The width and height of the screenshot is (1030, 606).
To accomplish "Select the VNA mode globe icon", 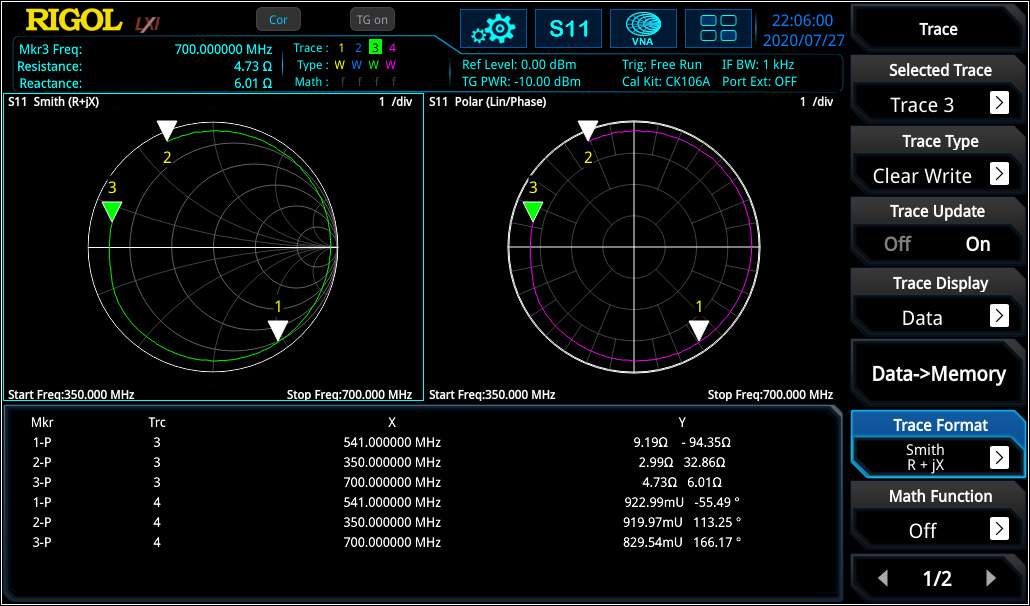I will tap(643, 29).
